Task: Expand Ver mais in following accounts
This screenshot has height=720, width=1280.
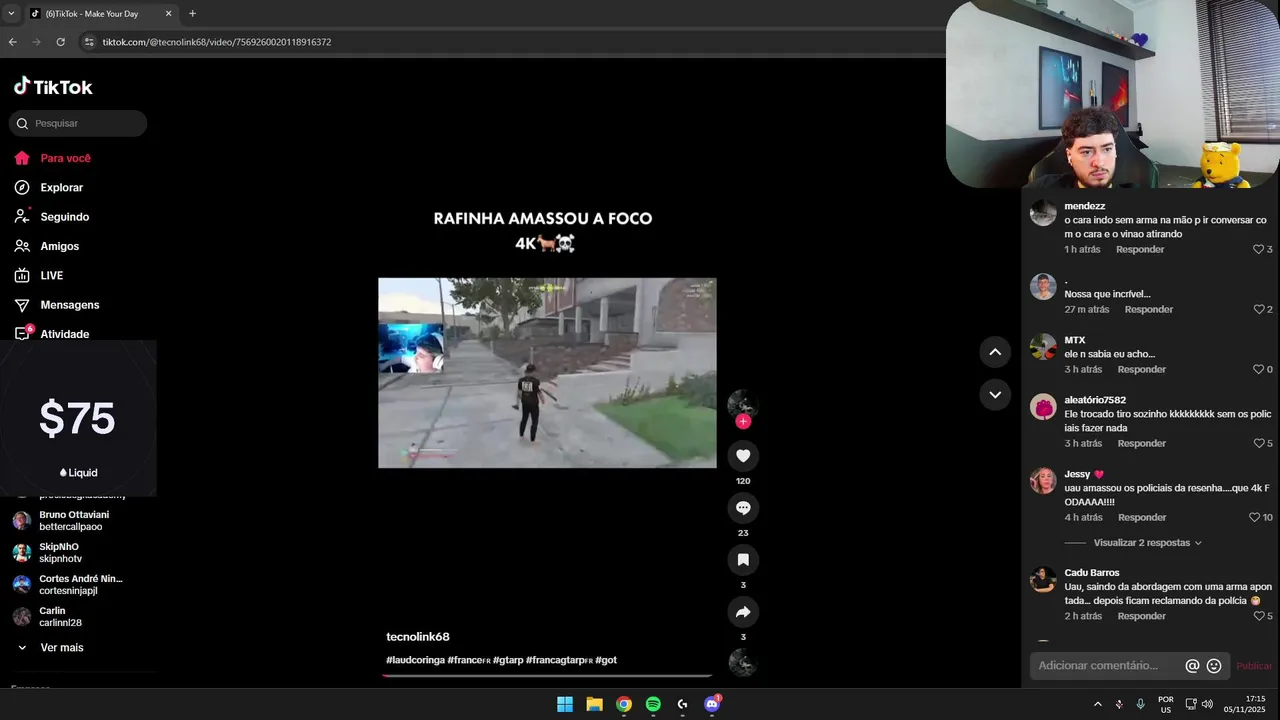Action: (x=50, y=648)
